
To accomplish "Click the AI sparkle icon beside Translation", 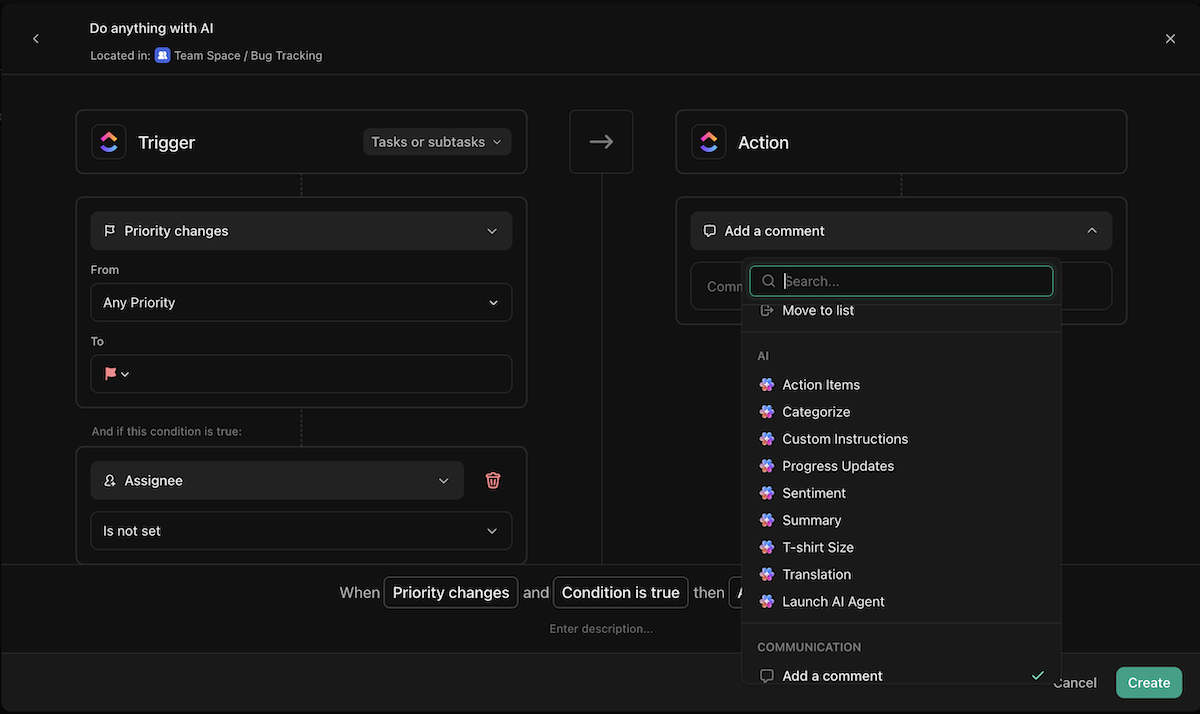I will tap(766, 574).
